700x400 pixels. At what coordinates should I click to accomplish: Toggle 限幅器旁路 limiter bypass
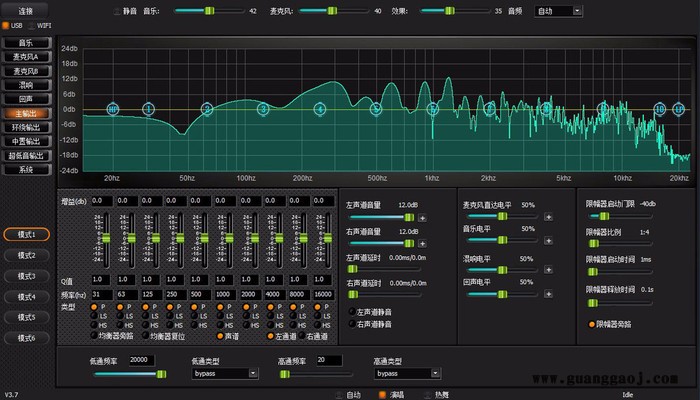[592, 324]
